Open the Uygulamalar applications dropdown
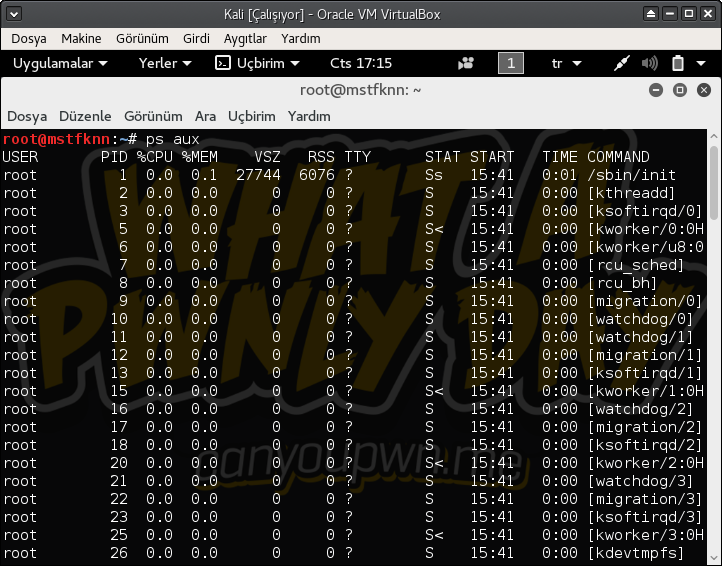The width and height of the screenshot is (722, 566). pyautogui.click(x=59, y=63)
